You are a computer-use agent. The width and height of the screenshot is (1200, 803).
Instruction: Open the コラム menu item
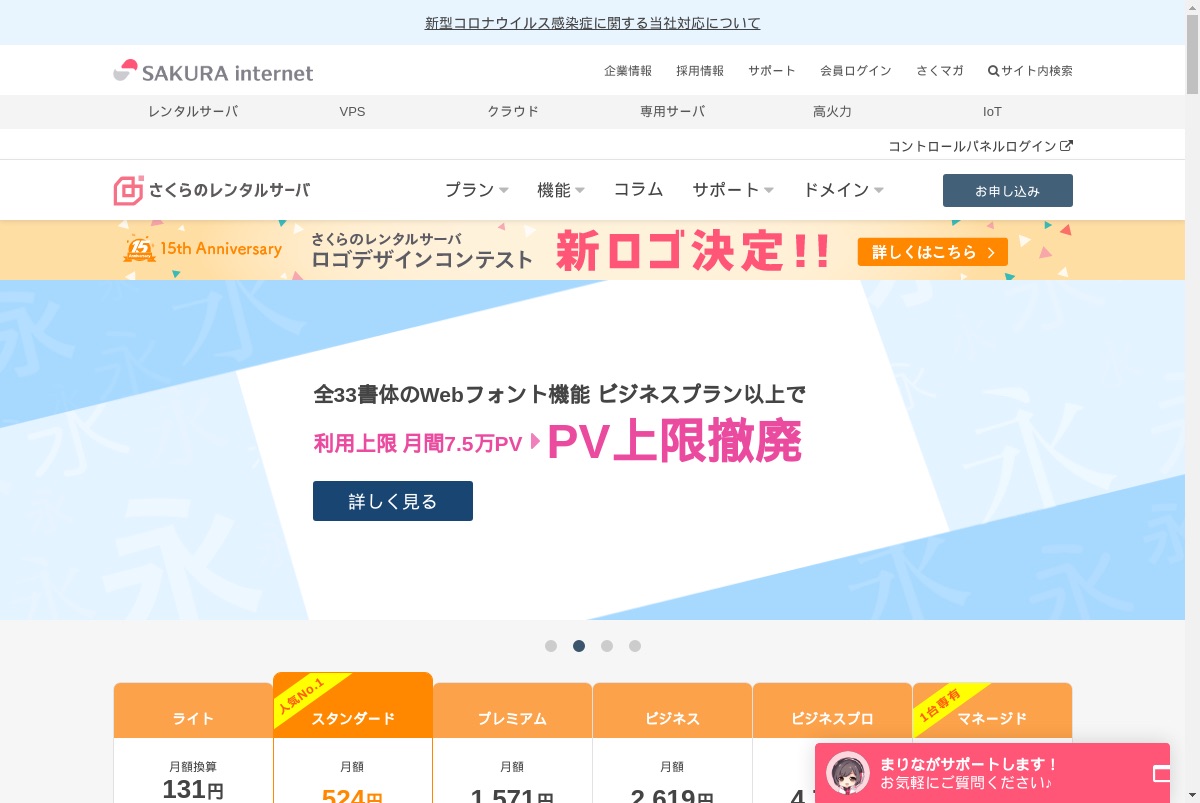[x=638, y=190]
